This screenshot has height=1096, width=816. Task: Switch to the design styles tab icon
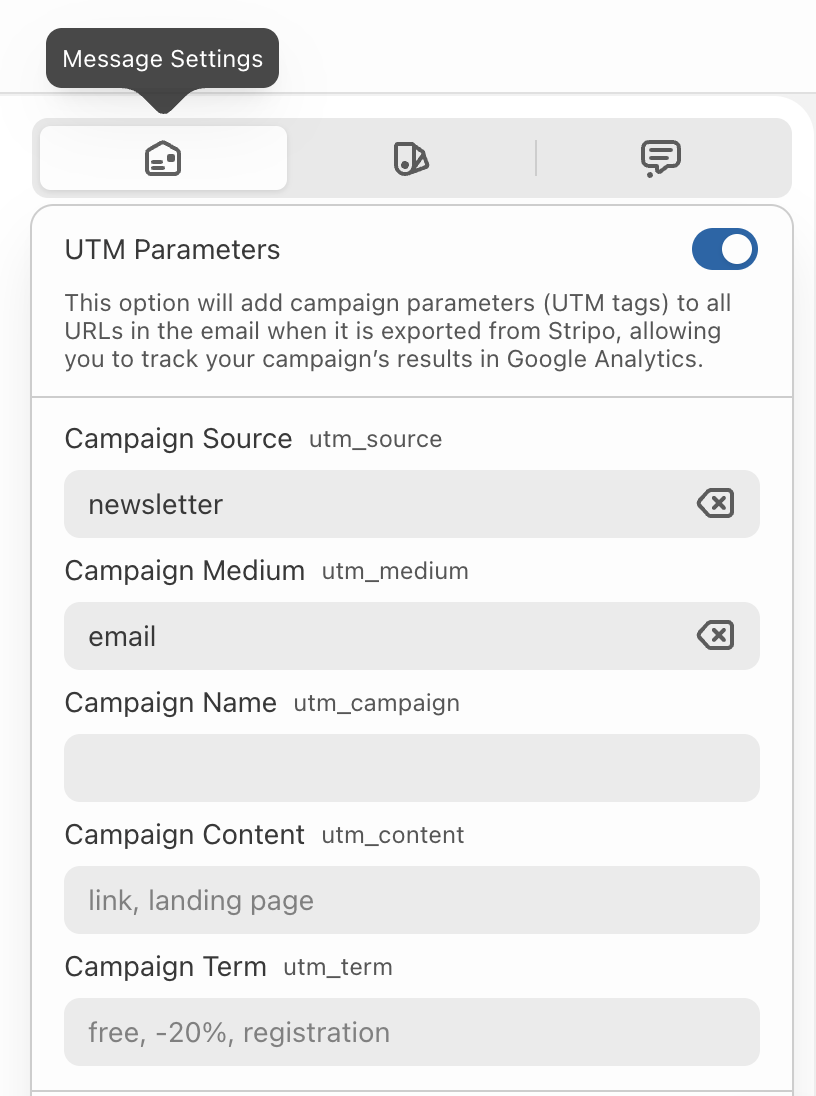(411, 158)
